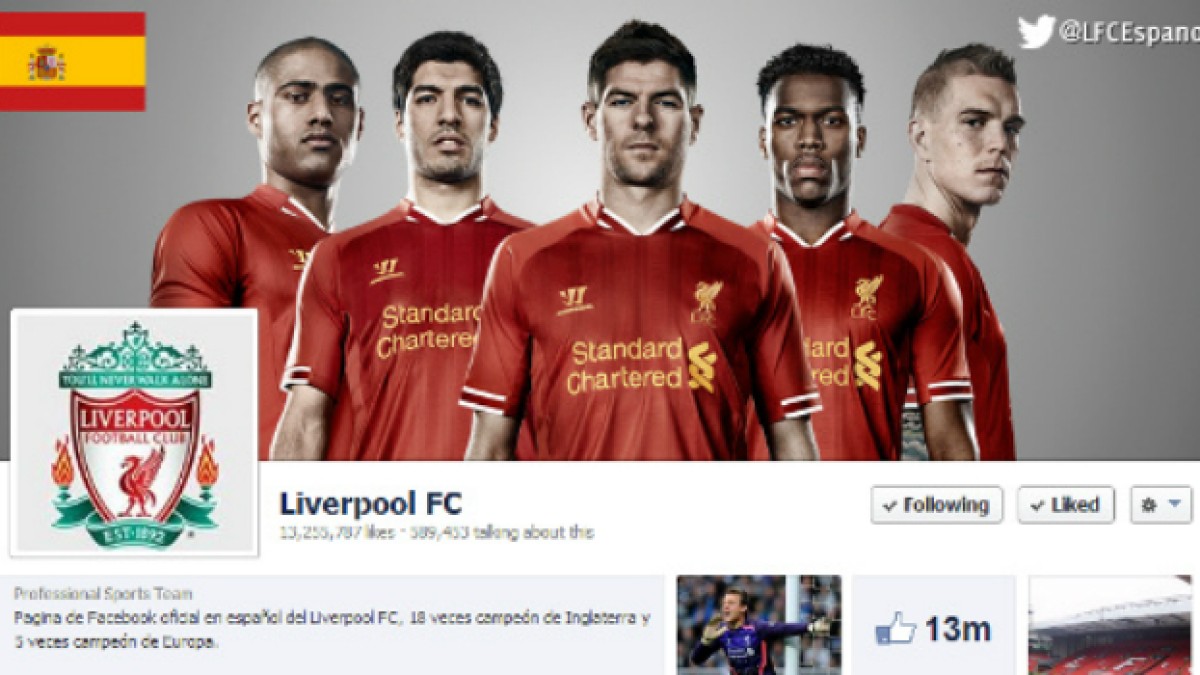Screen dimensions: 1200x675
Task: Click the gear settings icon
Action: click(x=1149, y=505)
